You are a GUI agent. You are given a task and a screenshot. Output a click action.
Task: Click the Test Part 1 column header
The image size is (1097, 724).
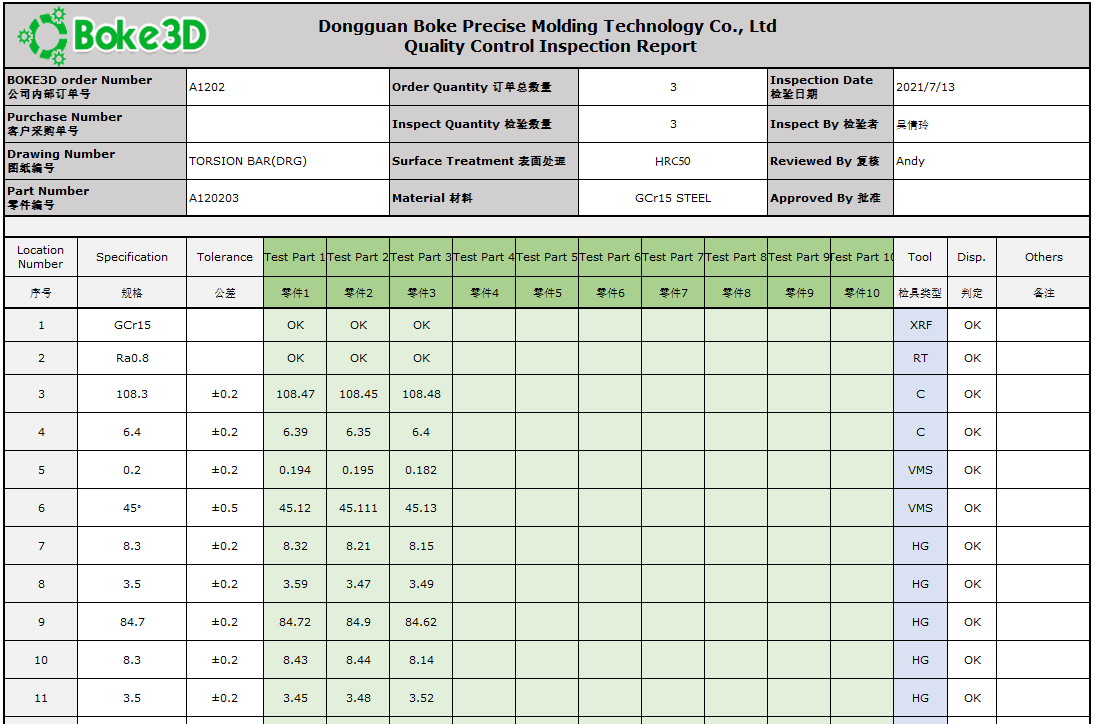[295, 257]
